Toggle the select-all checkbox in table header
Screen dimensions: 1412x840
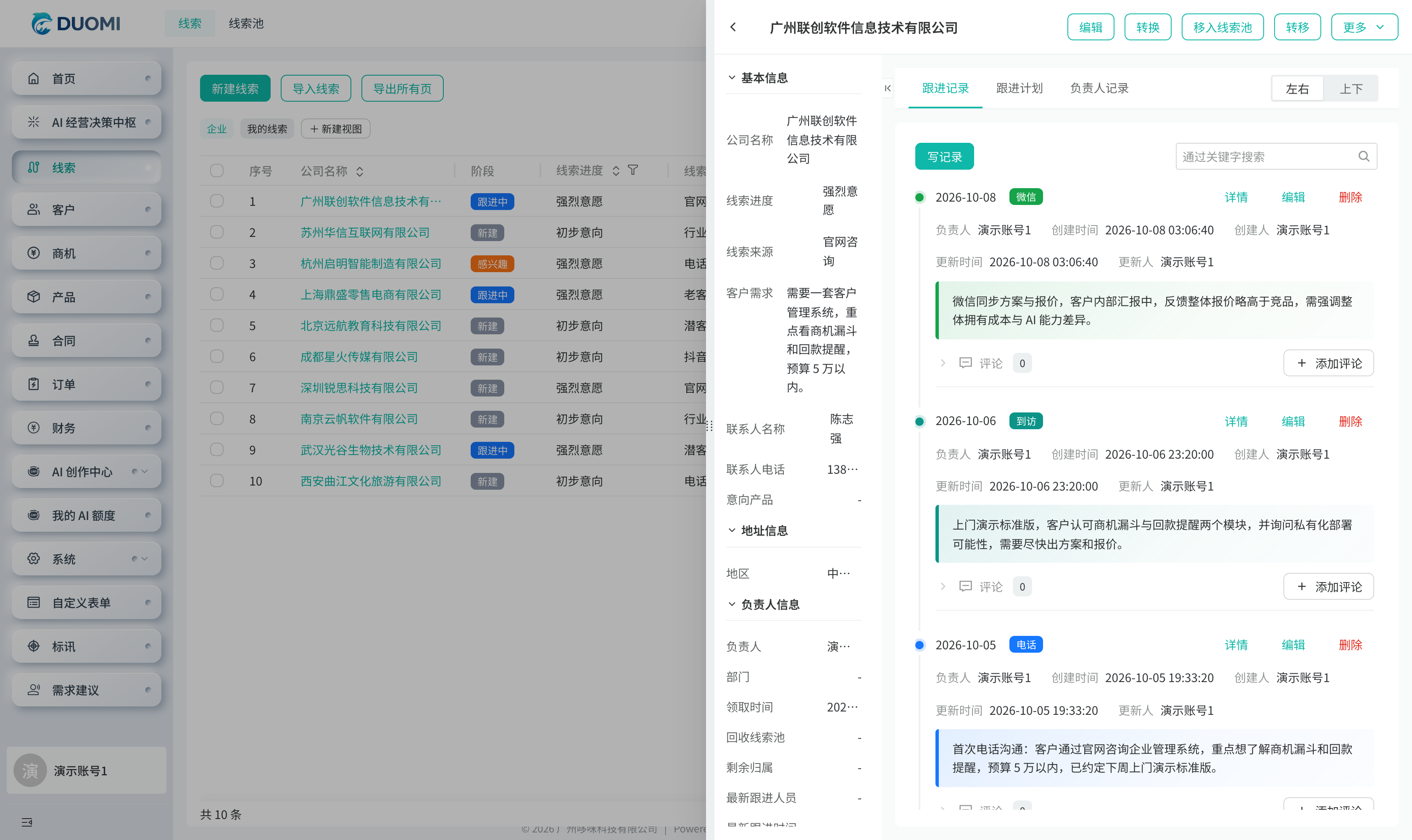tap(217, 171)
